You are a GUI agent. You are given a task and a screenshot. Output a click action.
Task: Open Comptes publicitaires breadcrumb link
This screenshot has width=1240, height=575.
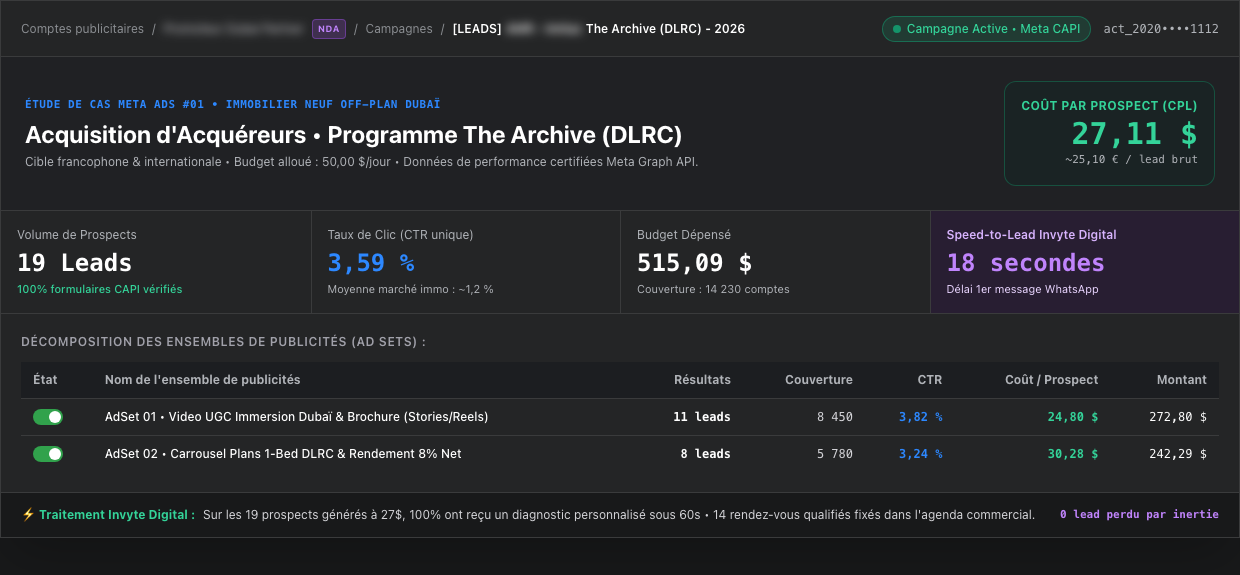[82, 29]
